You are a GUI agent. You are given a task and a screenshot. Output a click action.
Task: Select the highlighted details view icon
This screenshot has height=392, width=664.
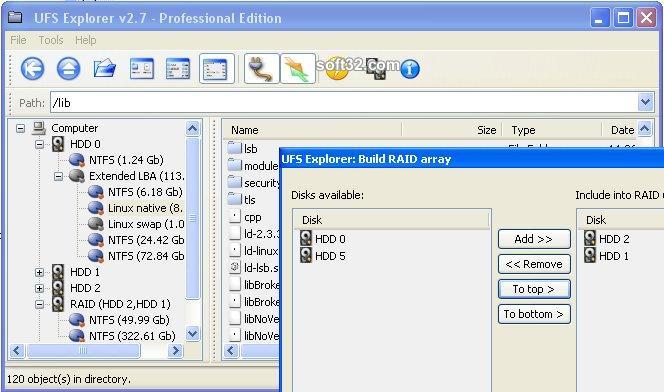coord(216,69)
